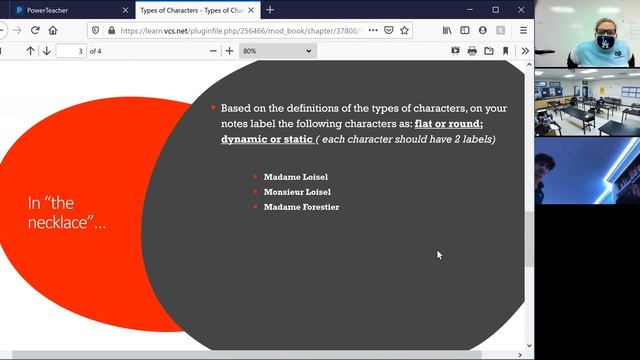
Task: Click the underlined "flat or round;" text
Action: (449, 124)
